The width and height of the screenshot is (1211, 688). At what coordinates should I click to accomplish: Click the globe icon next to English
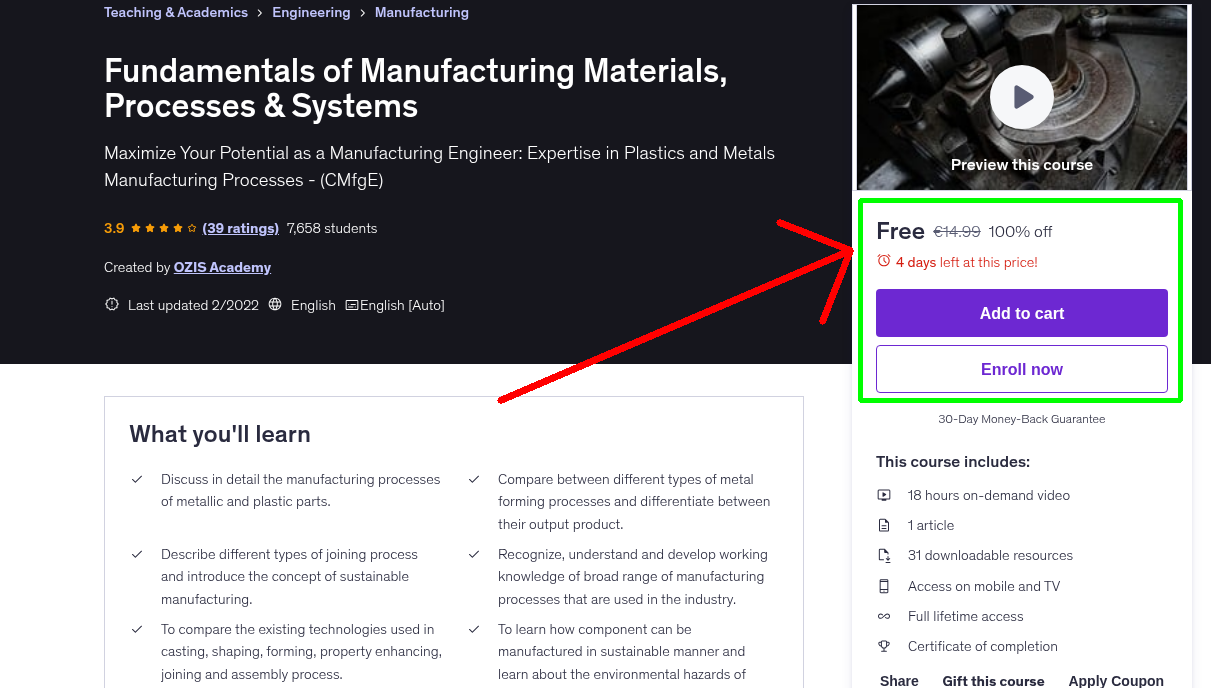click(274, 304)
